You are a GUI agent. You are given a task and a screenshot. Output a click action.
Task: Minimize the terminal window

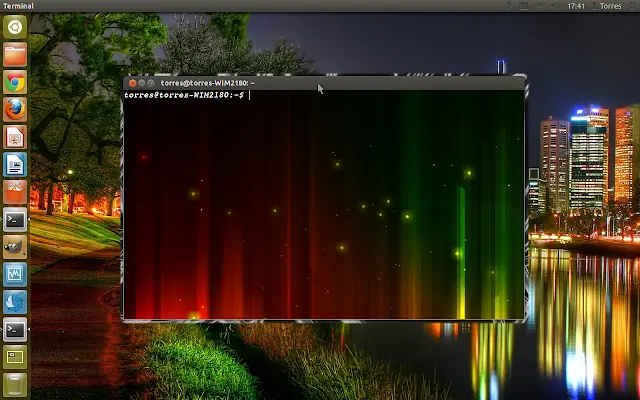tap(142, 83)
